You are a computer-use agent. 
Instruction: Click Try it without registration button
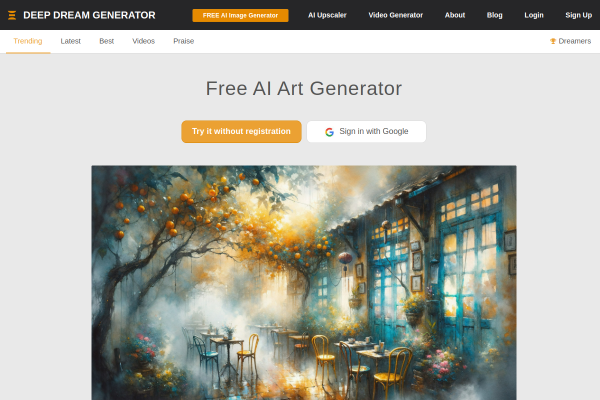[241, 131]
